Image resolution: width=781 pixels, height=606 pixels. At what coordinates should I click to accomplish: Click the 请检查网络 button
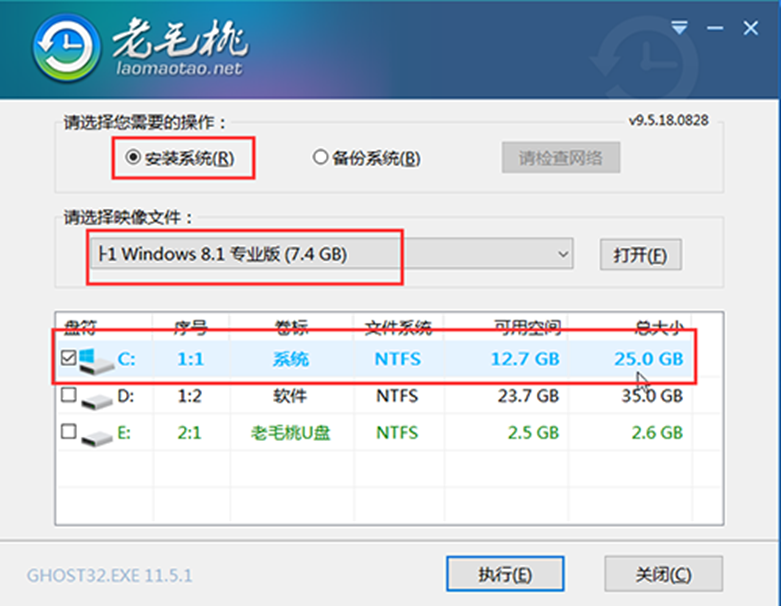point(561,158)
